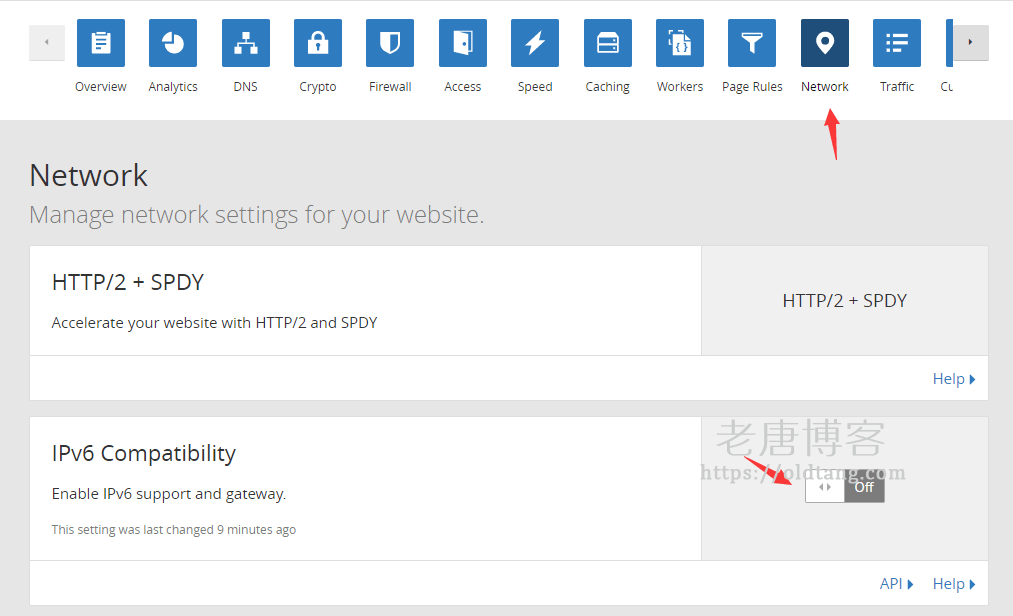Click the left scroll arrow in navigation
This screenshot has height=616, width=1013.
[46, 43]
